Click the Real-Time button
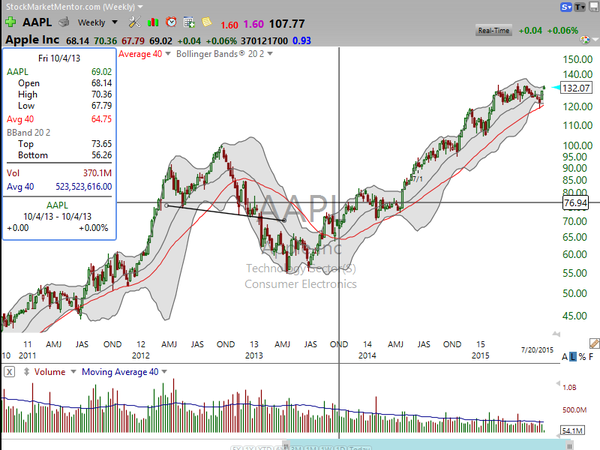 coord(494,30)
